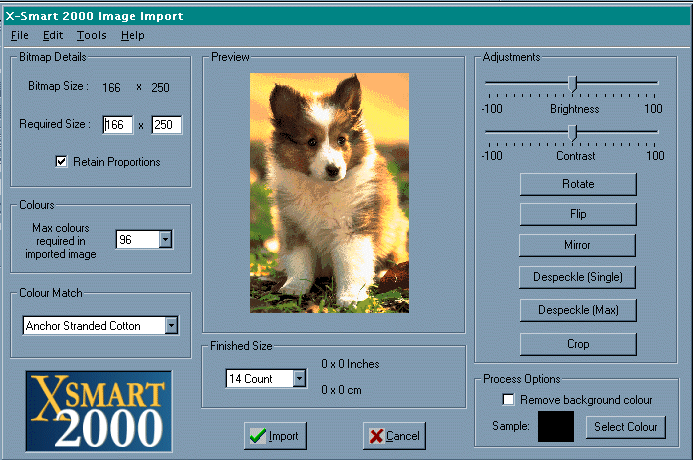This screenshot has width=693, height=460.
Task: Open the Edit menu
Action: [53, 35]
